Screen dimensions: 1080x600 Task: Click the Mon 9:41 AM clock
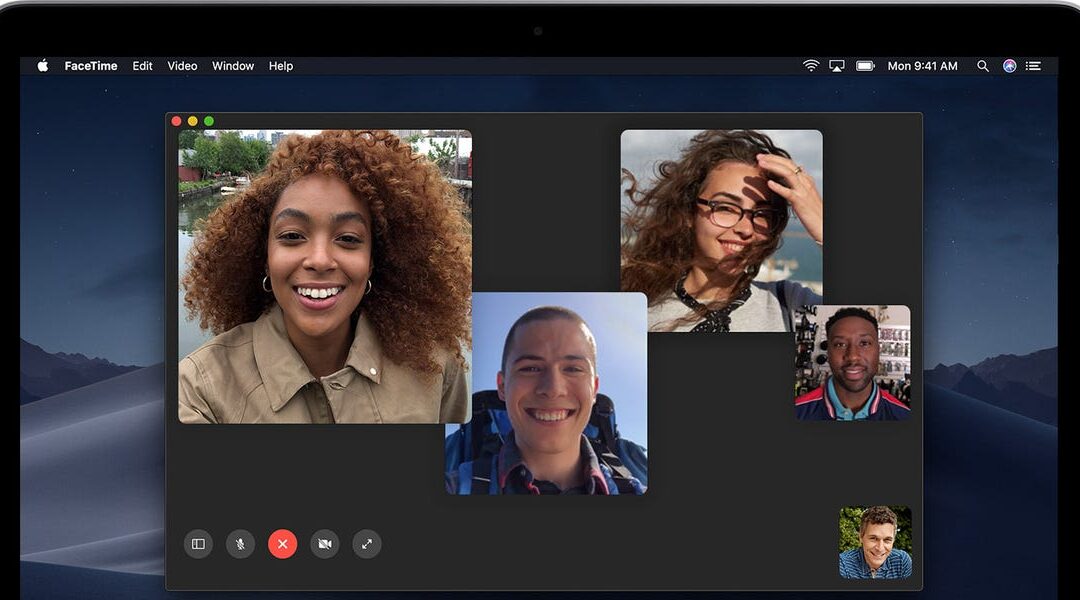click(922, 66)
